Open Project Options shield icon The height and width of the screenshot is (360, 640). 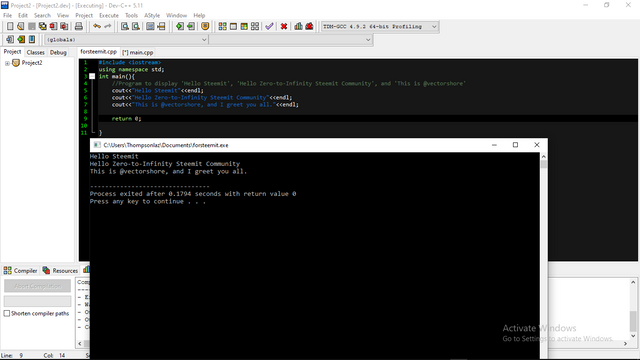205,27
